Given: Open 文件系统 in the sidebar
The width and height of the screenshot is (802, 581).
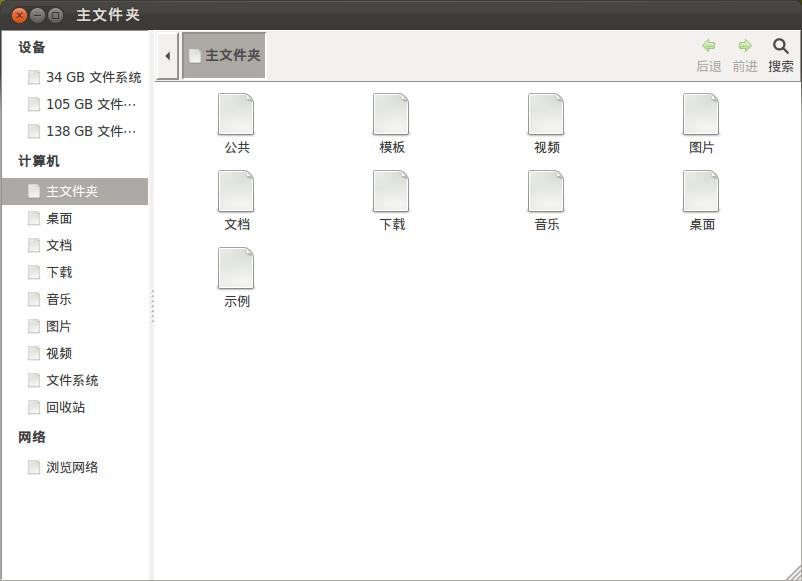Looking at the screenshot, I should click(75, 381).
